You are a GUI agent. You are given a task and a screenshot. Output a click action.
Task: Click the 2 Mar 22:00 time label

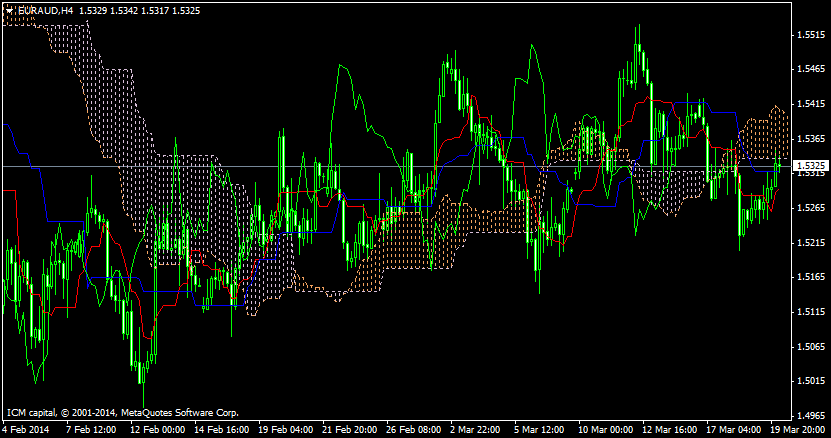tap(475, 430)
